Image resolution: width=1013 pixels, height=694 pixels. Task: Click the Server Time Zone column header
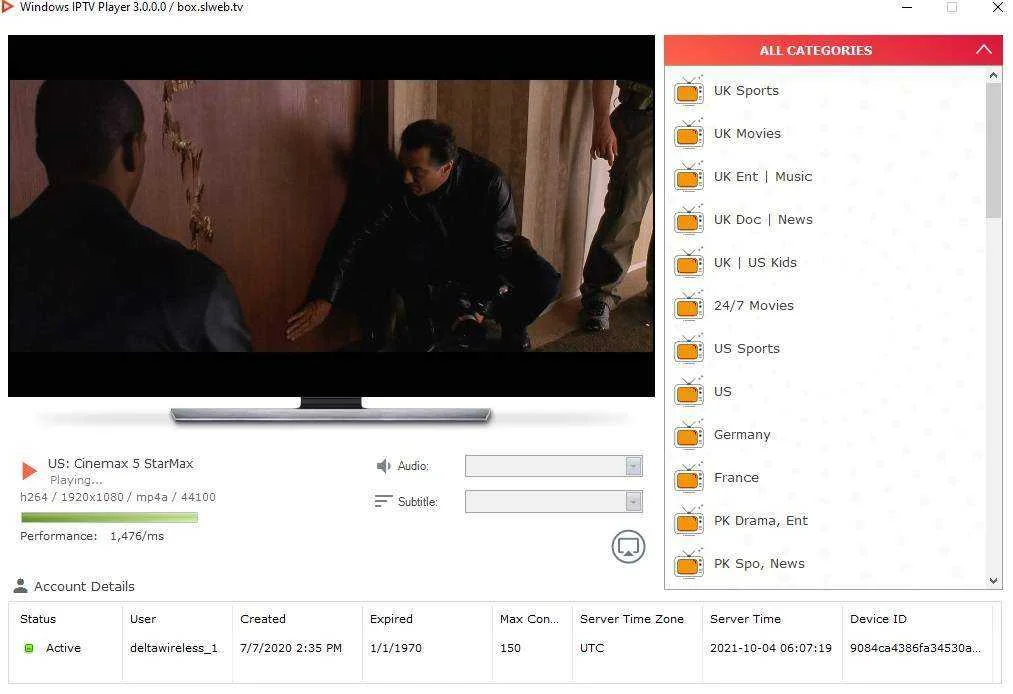[x=631, y=619]
